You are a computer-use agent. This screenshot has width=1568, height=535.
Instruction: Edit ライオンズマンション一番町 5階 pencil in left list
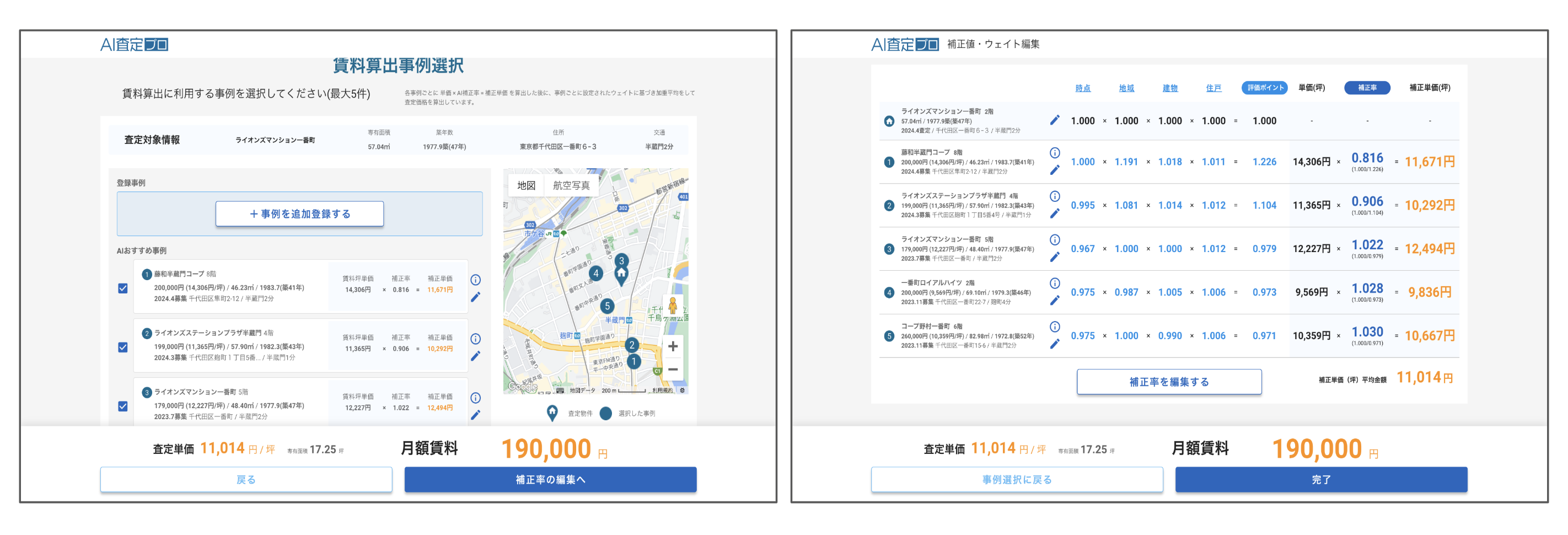[x=475, y=415]
